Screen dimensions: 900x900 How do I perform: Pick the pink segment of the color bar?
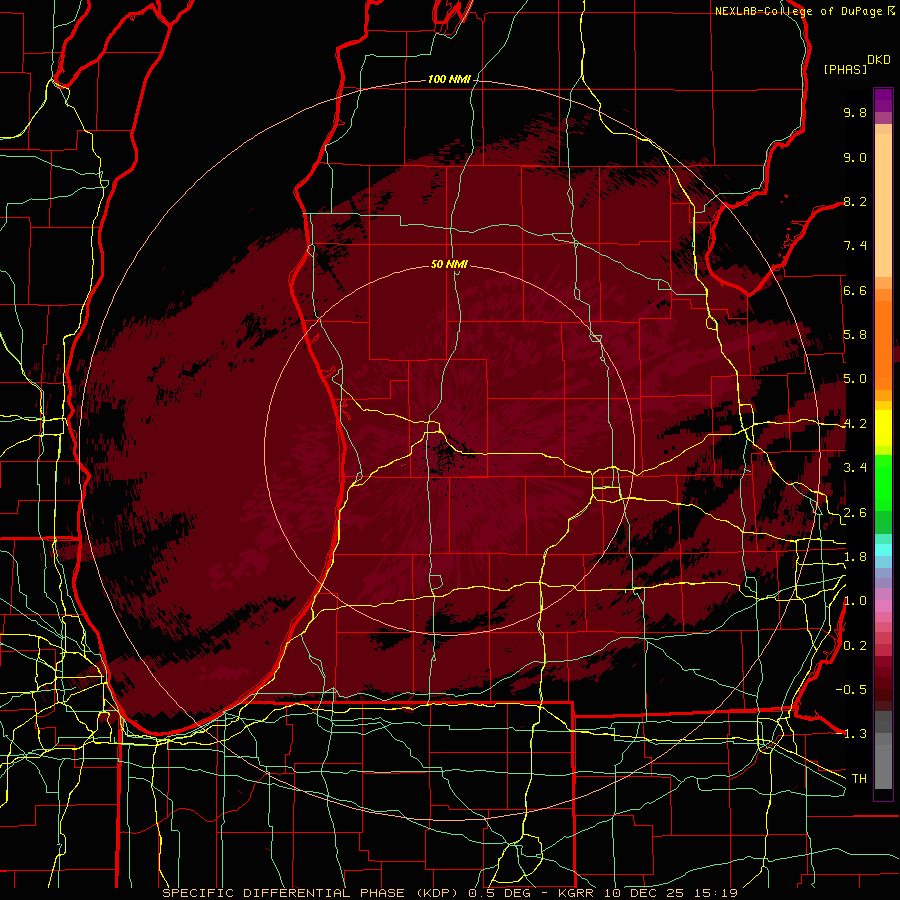(883, 606)
